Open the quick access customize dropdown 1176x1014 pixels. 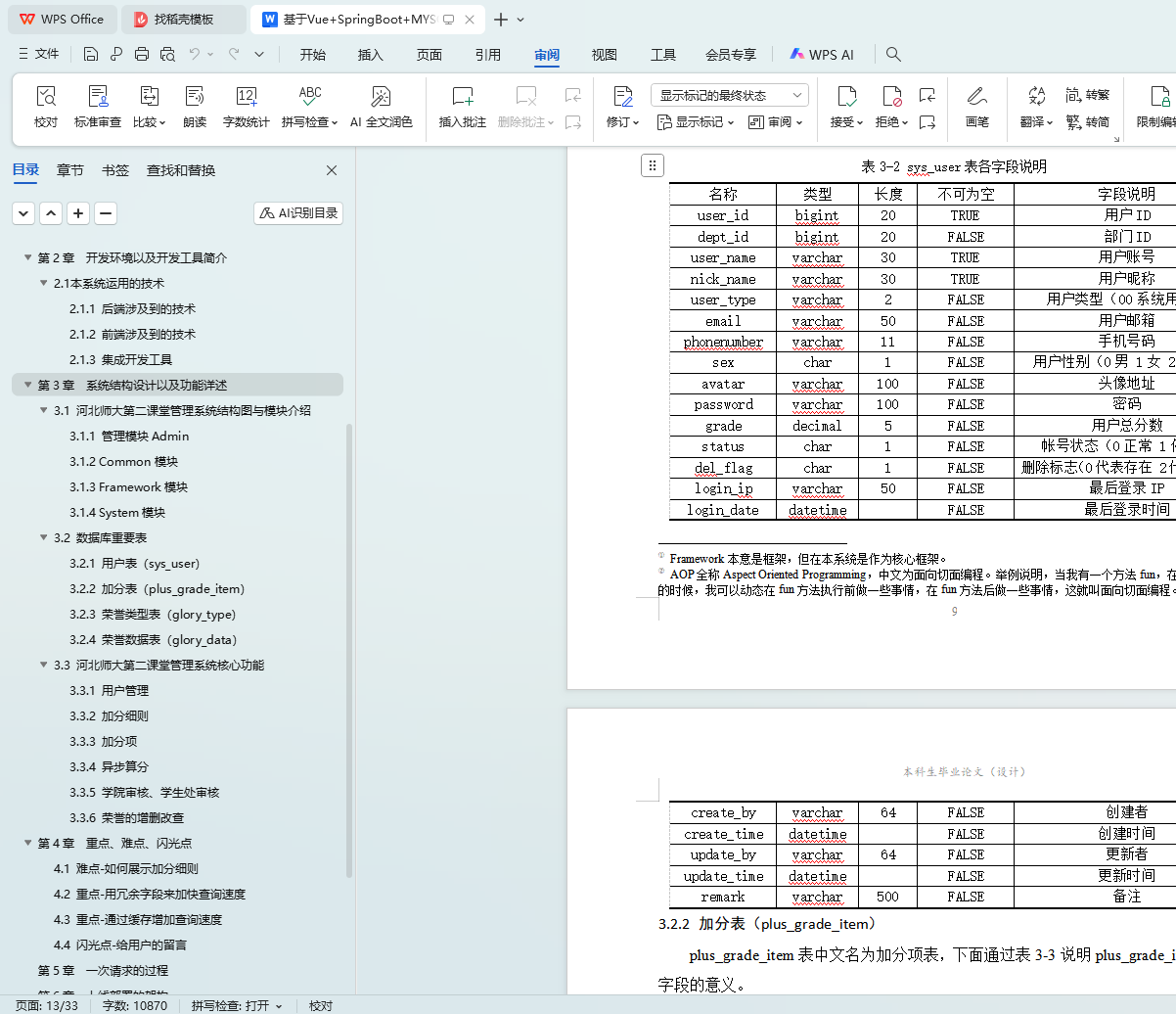[x=259, y=55]
